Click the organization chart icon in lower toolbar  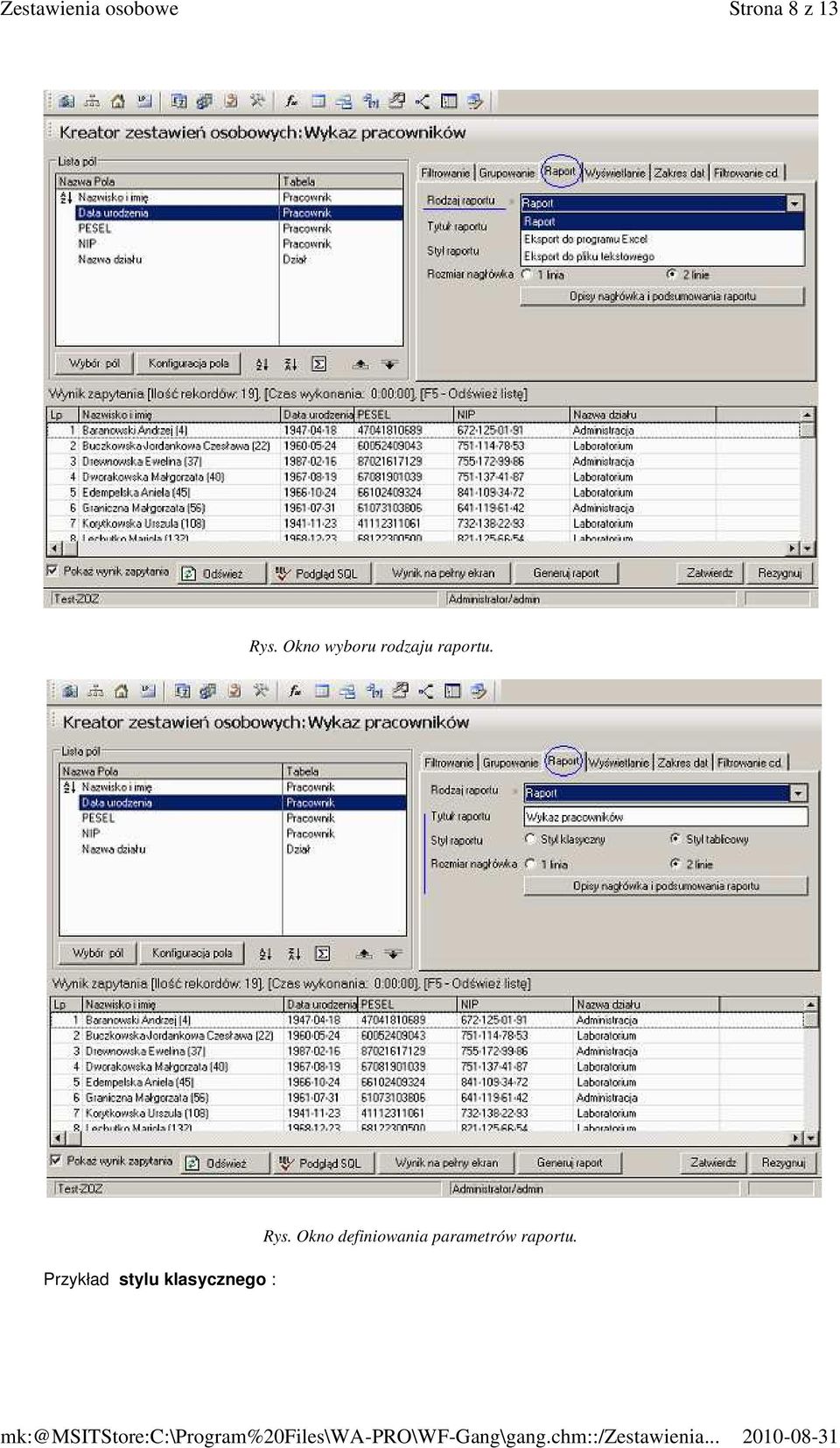(x=95, y=692)
